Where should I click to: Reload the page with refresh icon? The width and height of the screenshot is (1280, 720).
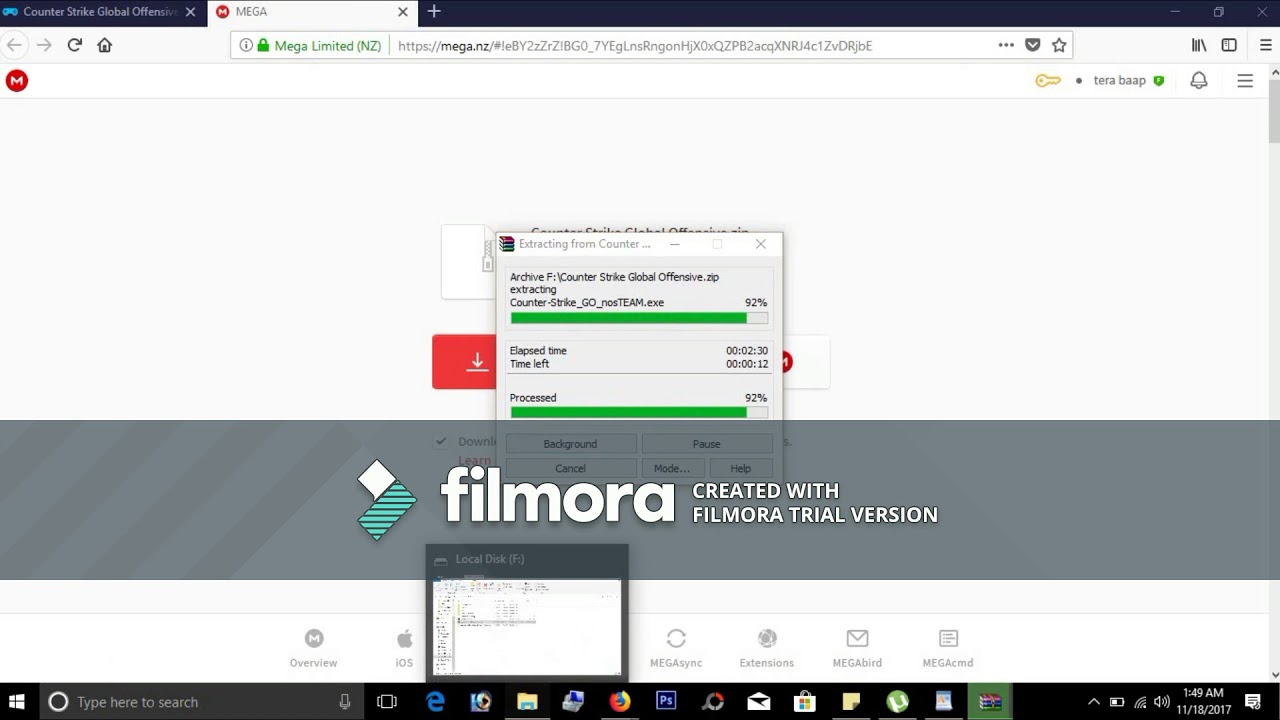coord(74,45)
